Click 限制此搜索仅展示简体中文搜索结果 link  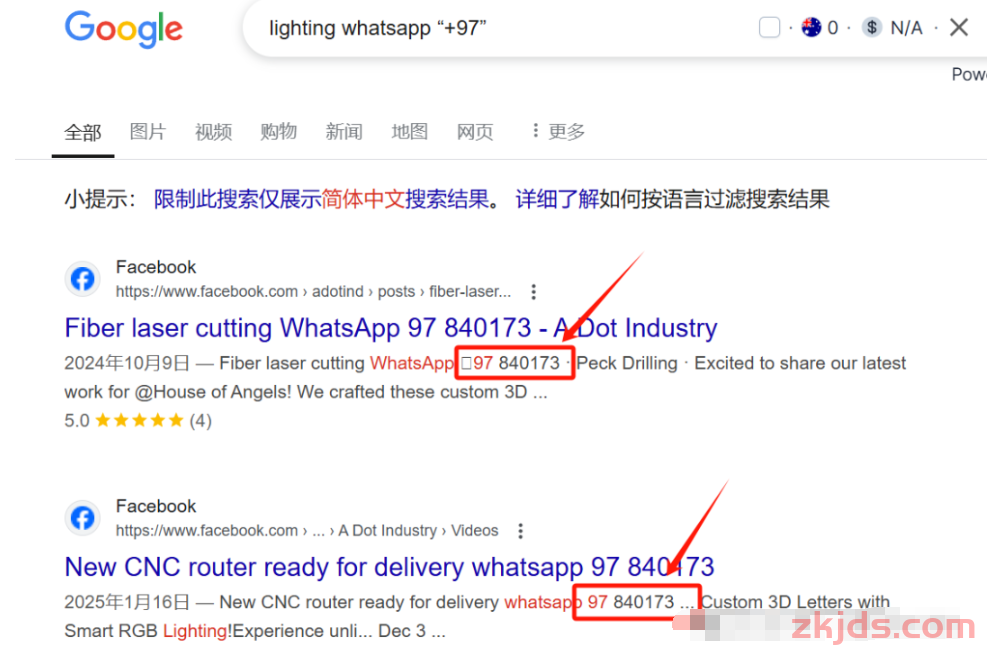[x=321, y=199]
